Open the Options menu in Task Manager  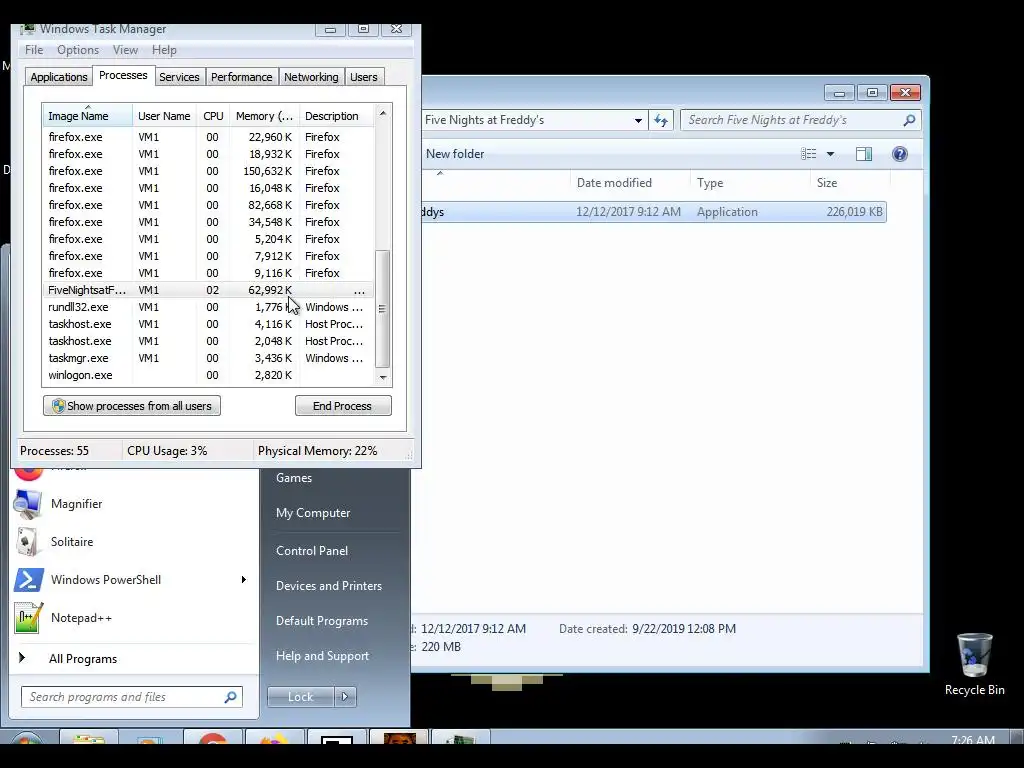click(x=78, y=50)
